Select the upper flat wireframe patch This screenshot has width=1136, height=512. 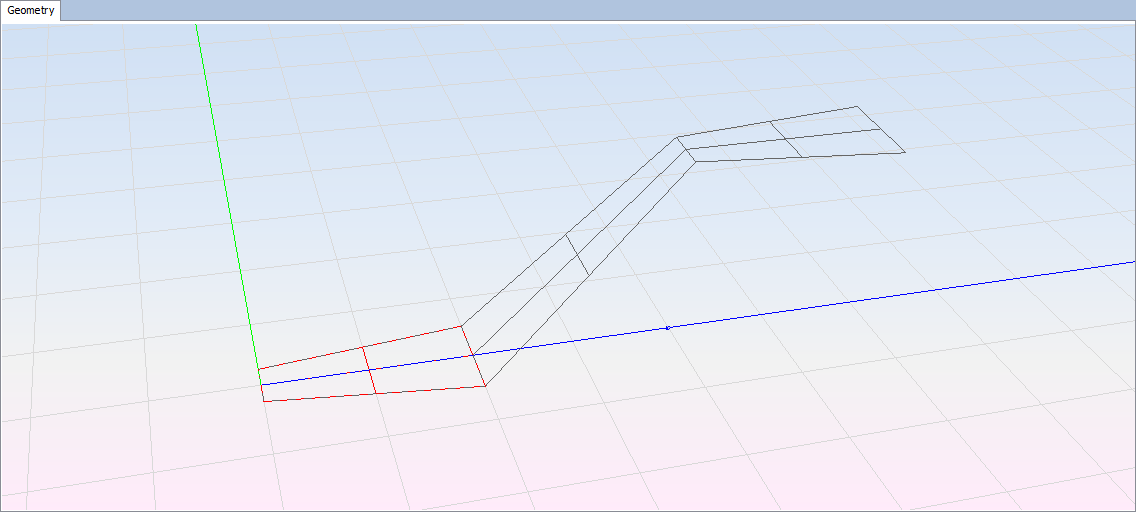click(x=790, y=133)
